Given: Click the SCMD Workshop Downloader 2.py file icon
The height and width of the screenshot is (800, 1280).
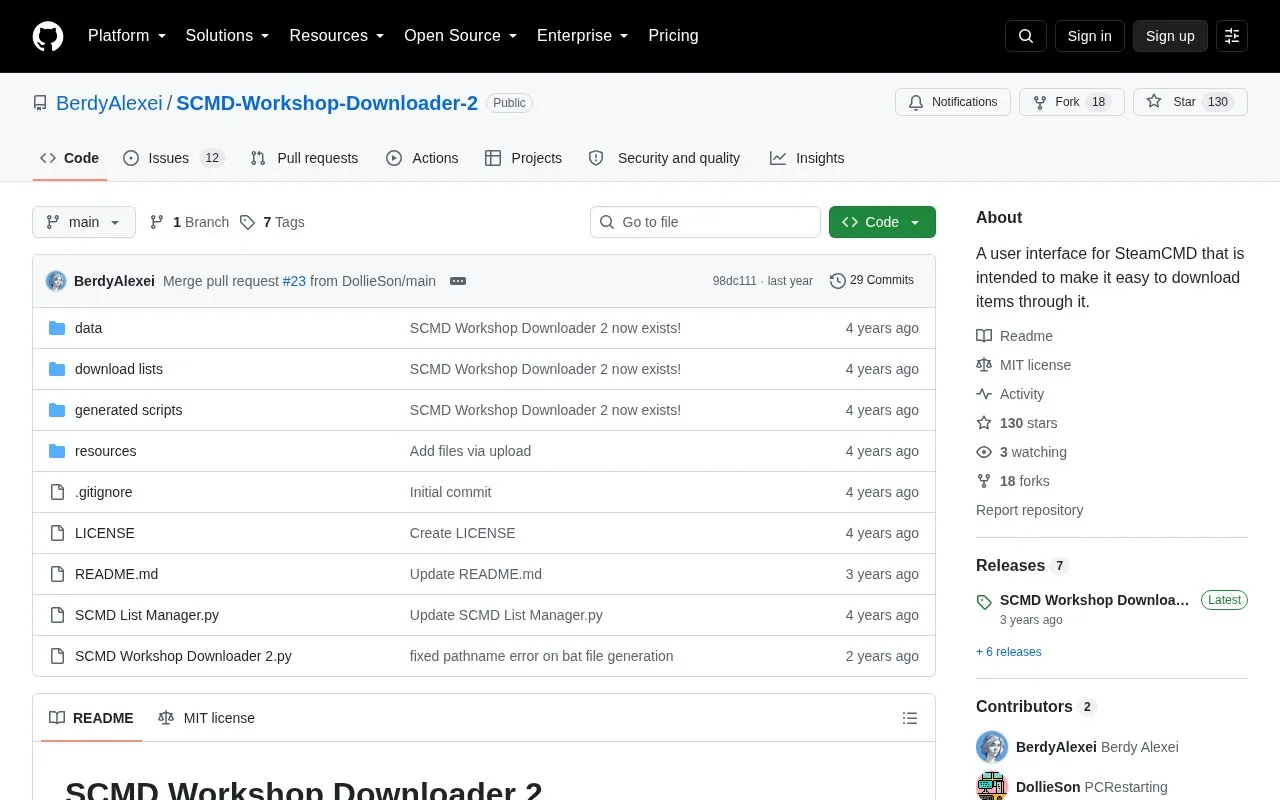Looking at the screenshot, I should 57,656.
